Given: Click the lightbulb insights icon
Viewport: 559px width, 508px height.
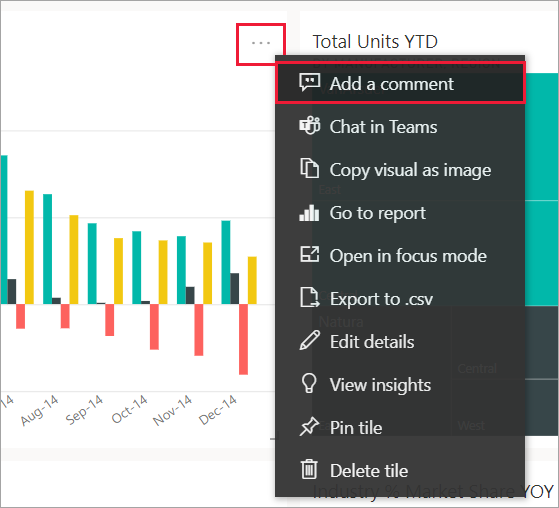Looking at the screenshot, I should 309,384.
